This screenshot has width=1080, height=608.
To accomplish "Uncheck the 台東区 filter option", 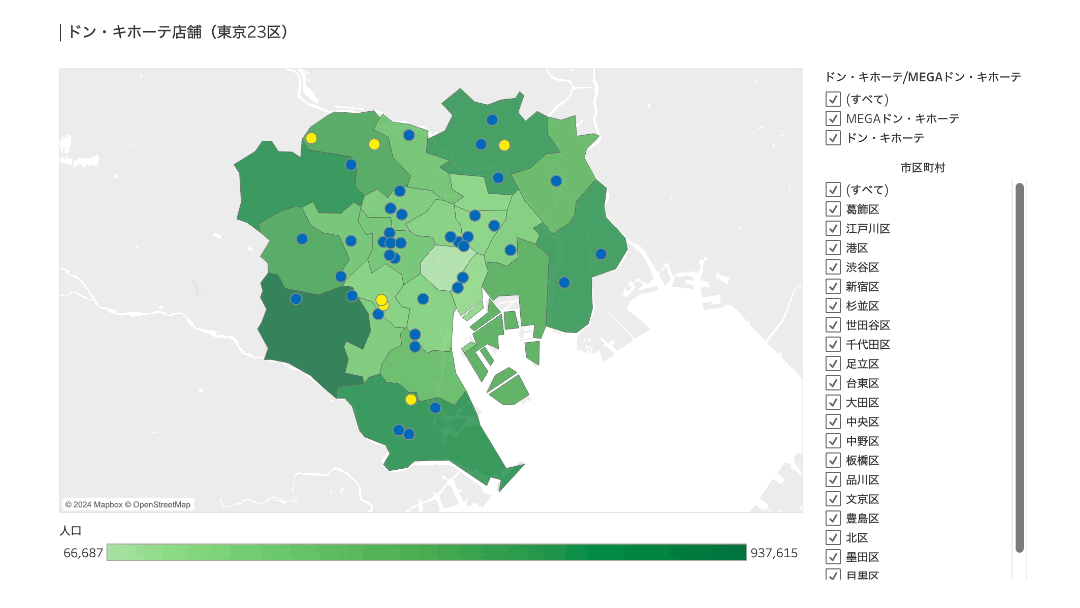I will 833,383.
